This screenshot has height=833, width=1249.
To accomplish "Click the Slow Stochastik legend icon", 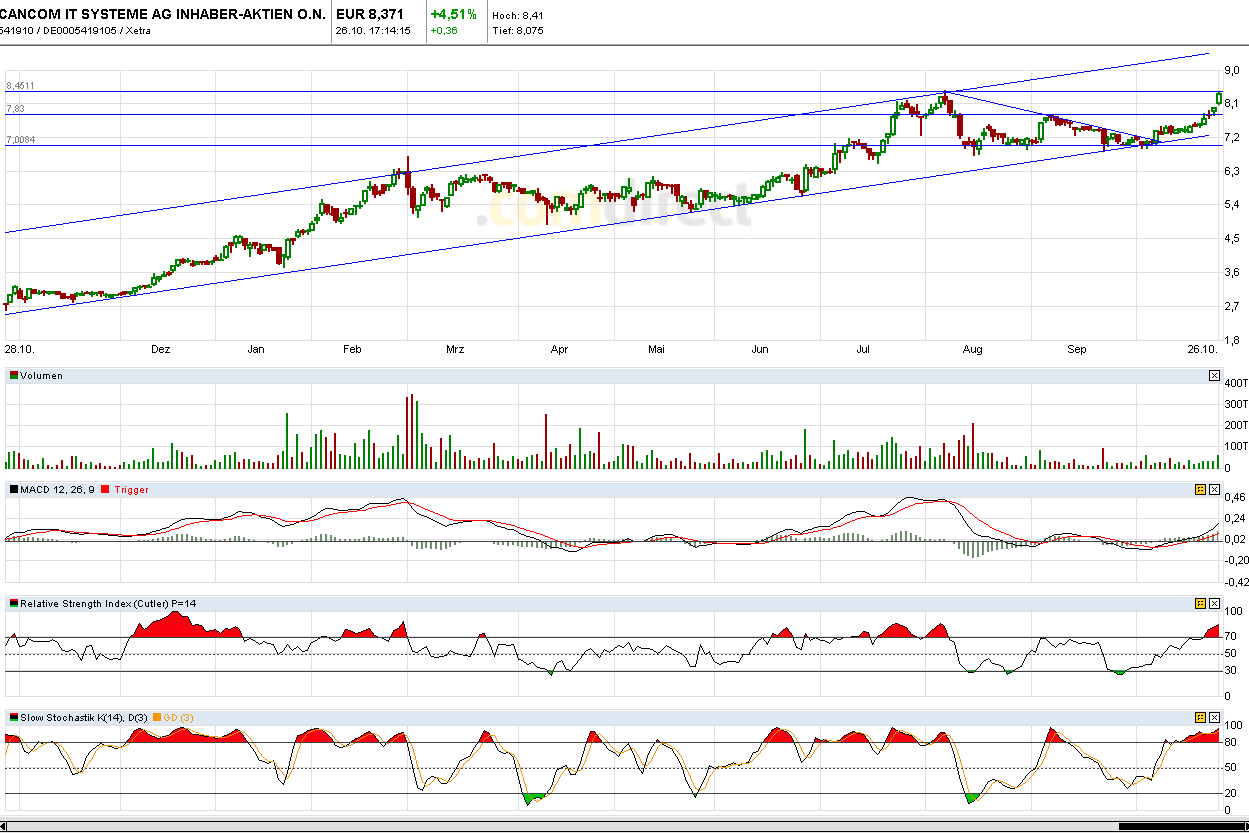I will tap(14, 717).
